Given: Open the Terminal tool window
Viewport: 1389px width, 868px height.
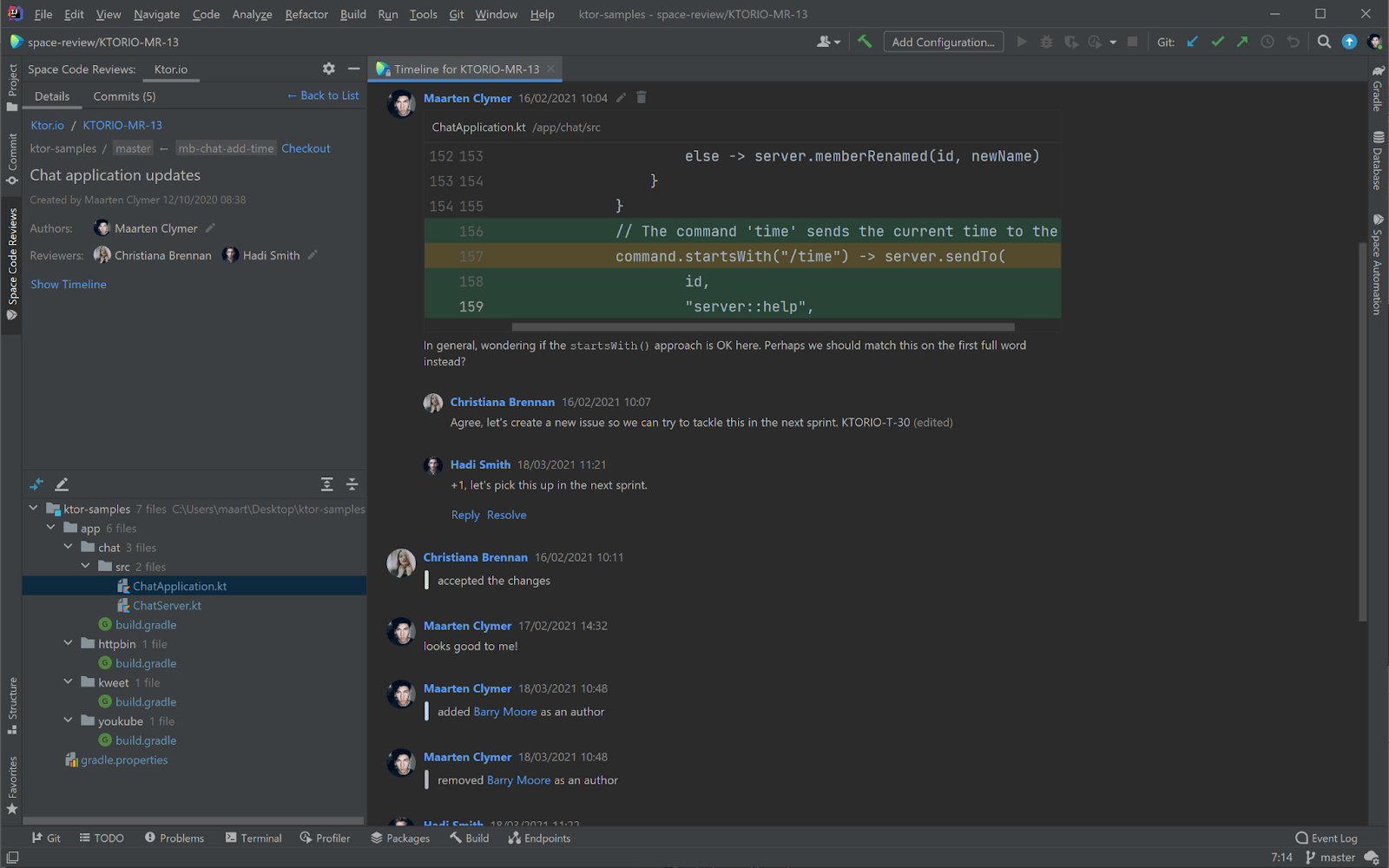Looking at the screenshot, I should tap(253, 838).
